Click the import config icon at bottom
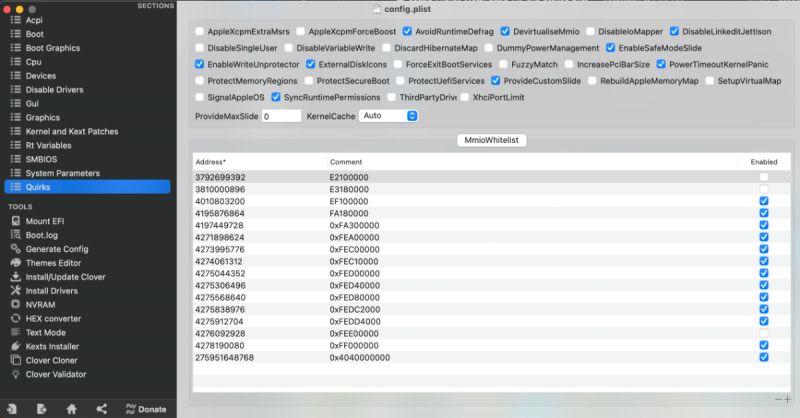This screenshot has width=800, height=418. click(x=11, y=409)
